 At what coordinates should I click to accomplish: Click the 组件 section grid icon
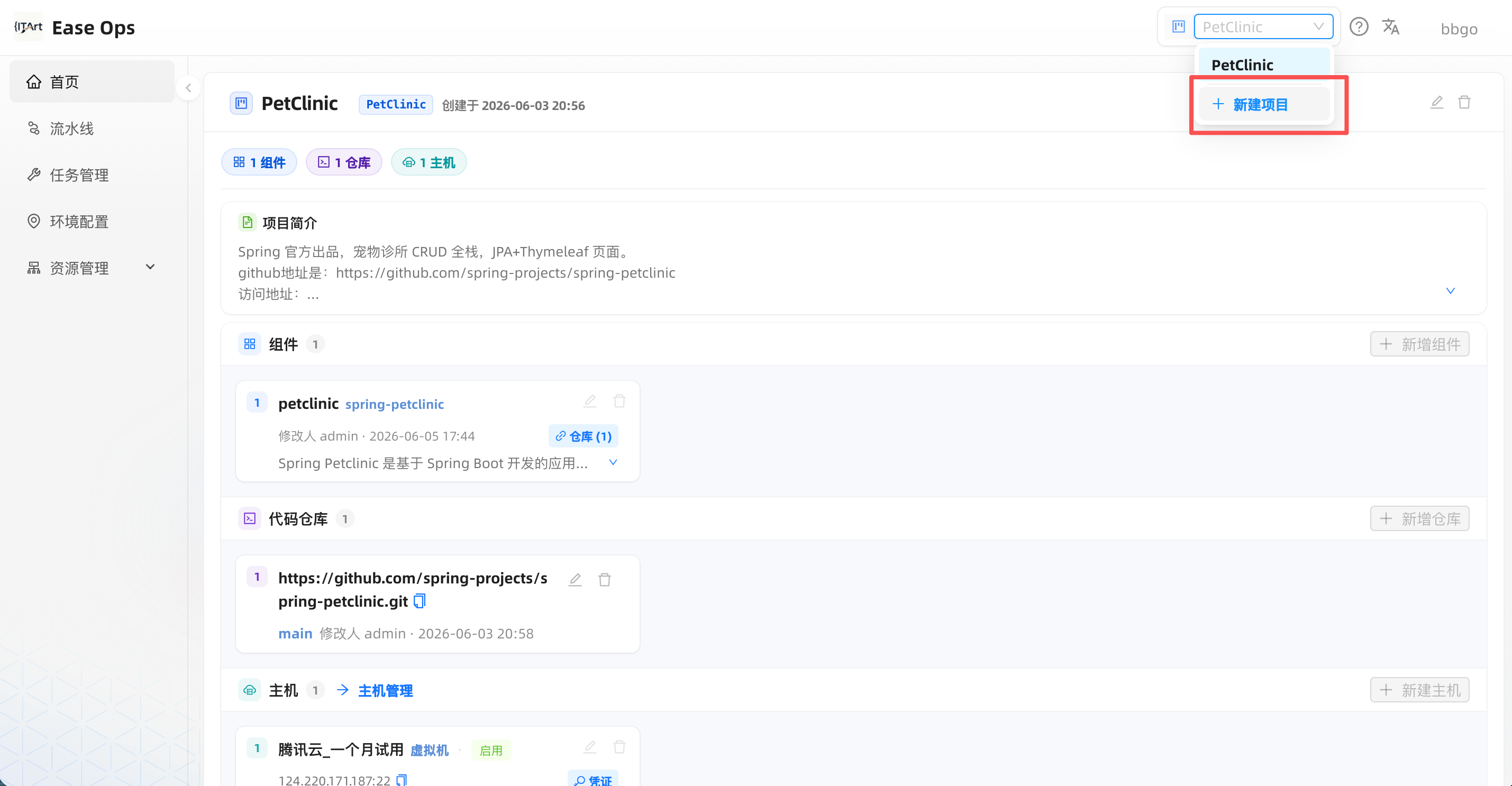(x=250, y=344)
